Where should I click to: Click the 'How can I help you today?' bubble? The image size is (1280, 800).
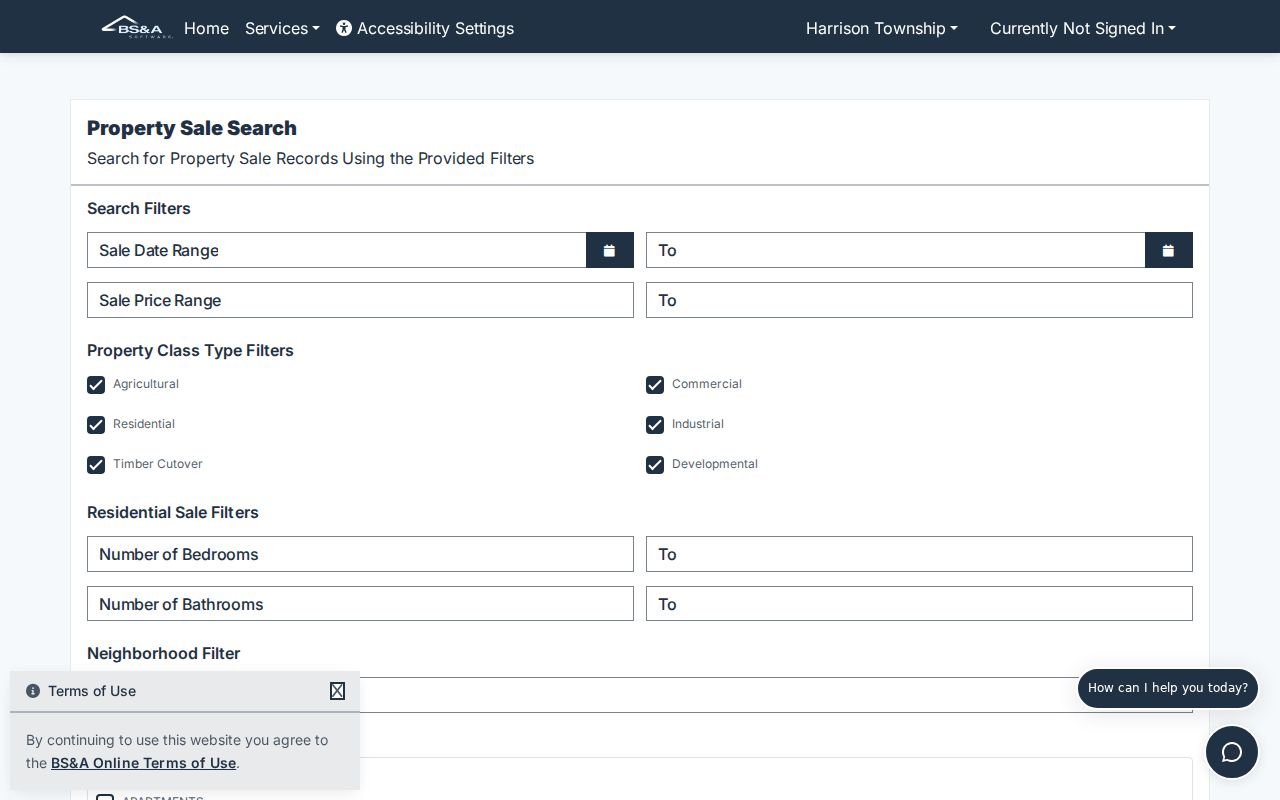1168,688
